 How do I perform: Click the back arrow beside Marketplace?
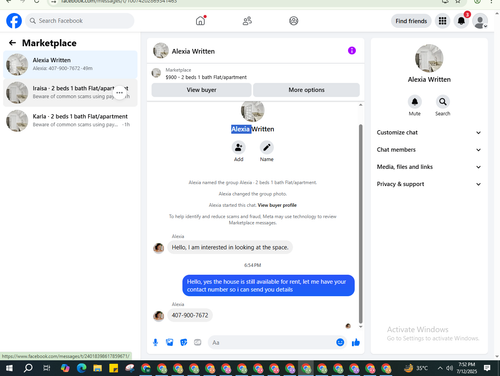tap(12, 43)
